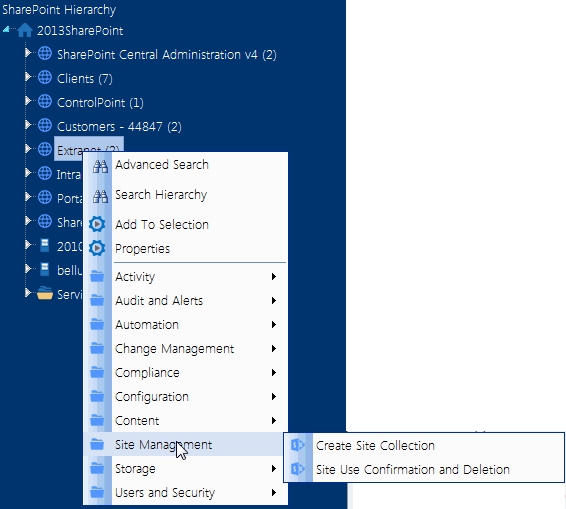The image size is (566, 509).
Task: Click the folder icon beside Configuration
Action: coord(97,396)
